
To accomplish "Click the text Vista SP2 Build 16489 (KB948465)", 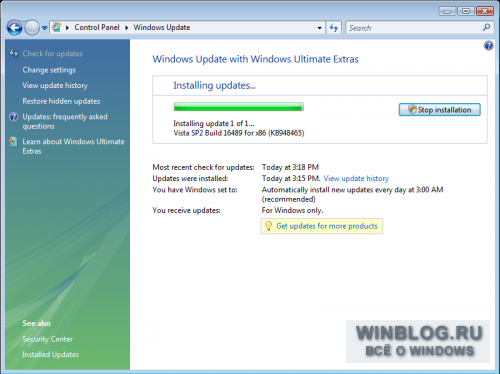I will (239, 133).
